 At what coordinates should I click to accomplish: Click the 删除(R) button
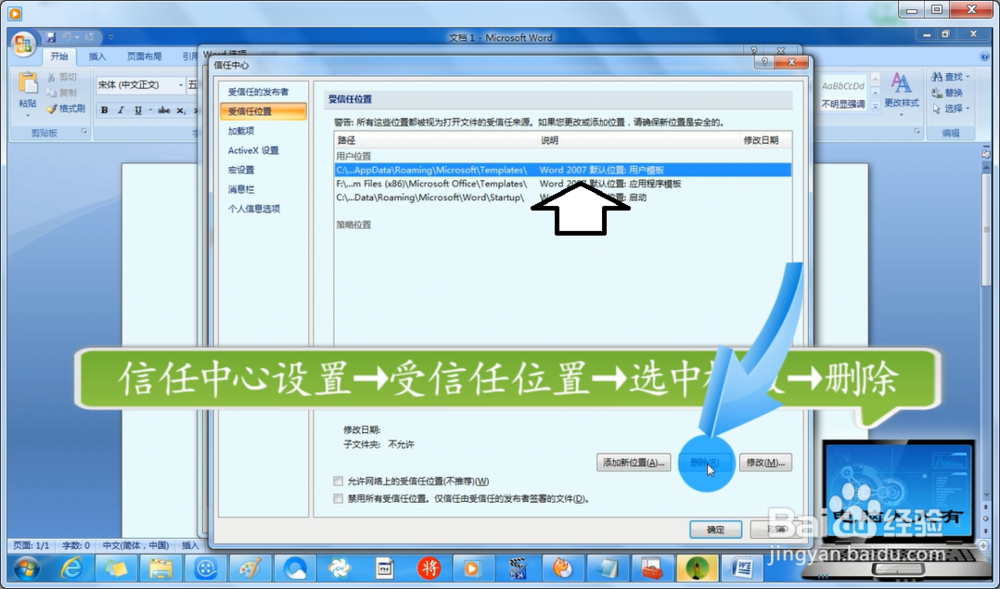click(704, 463)
